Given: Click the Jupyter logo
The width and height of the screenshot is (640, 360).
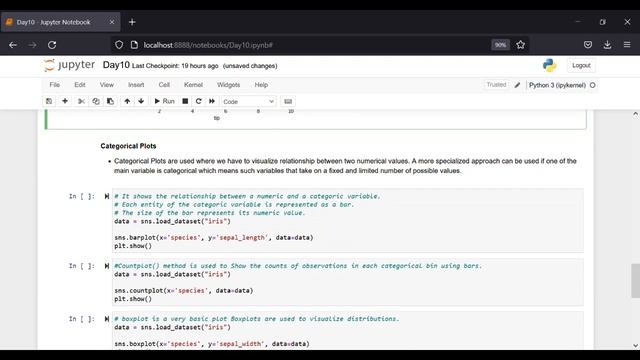Looking at the screenshot, I should [x=69, y=65].
